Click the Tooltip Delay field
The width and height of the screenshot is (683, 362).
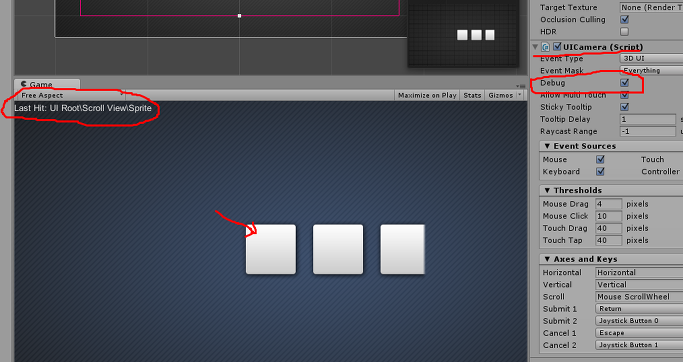[648, 119]
